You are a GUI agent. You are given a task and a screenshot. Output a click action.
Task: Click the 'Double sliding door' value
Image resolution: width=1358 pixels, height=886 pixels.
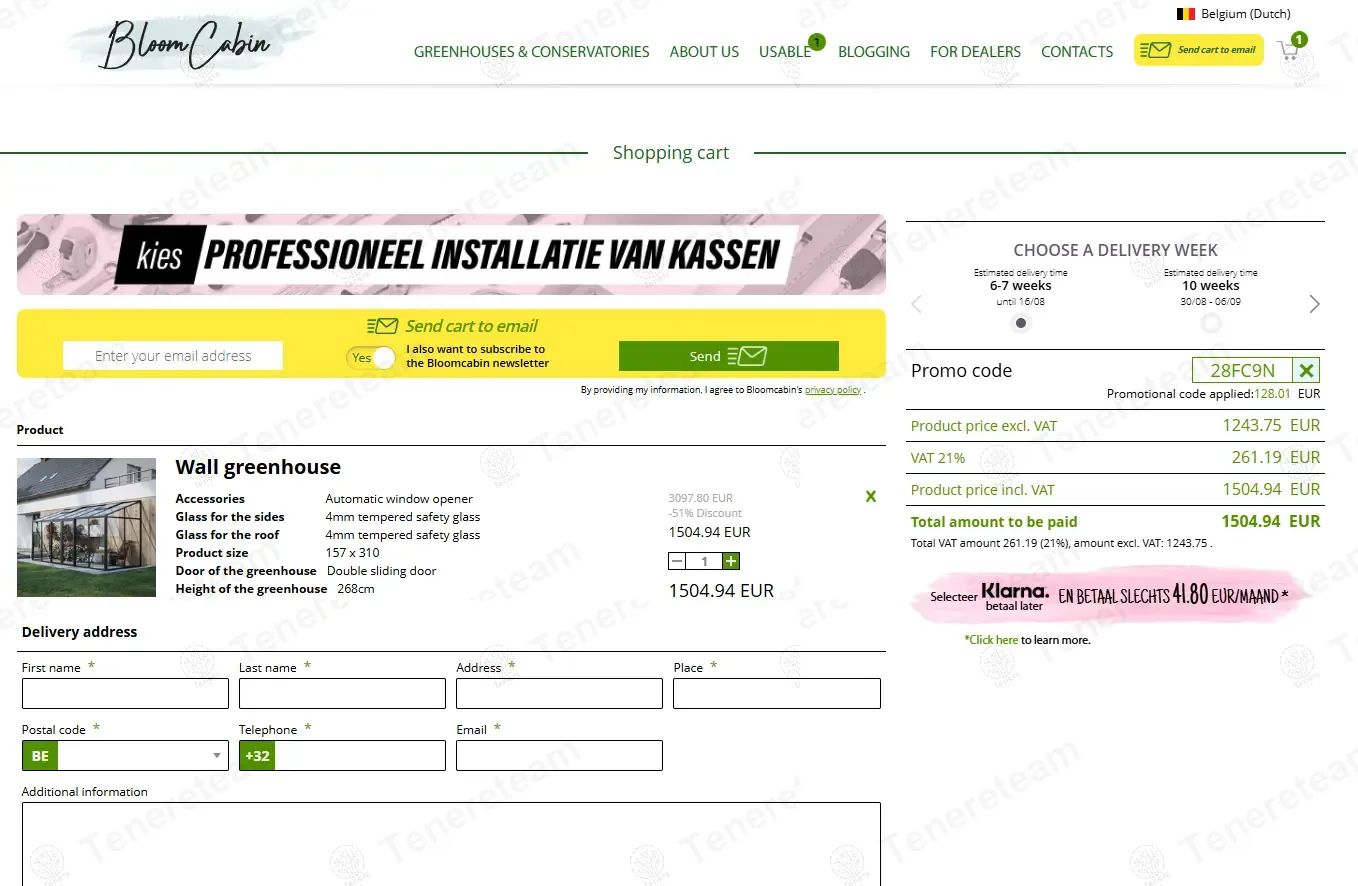[x=382, y=571]
